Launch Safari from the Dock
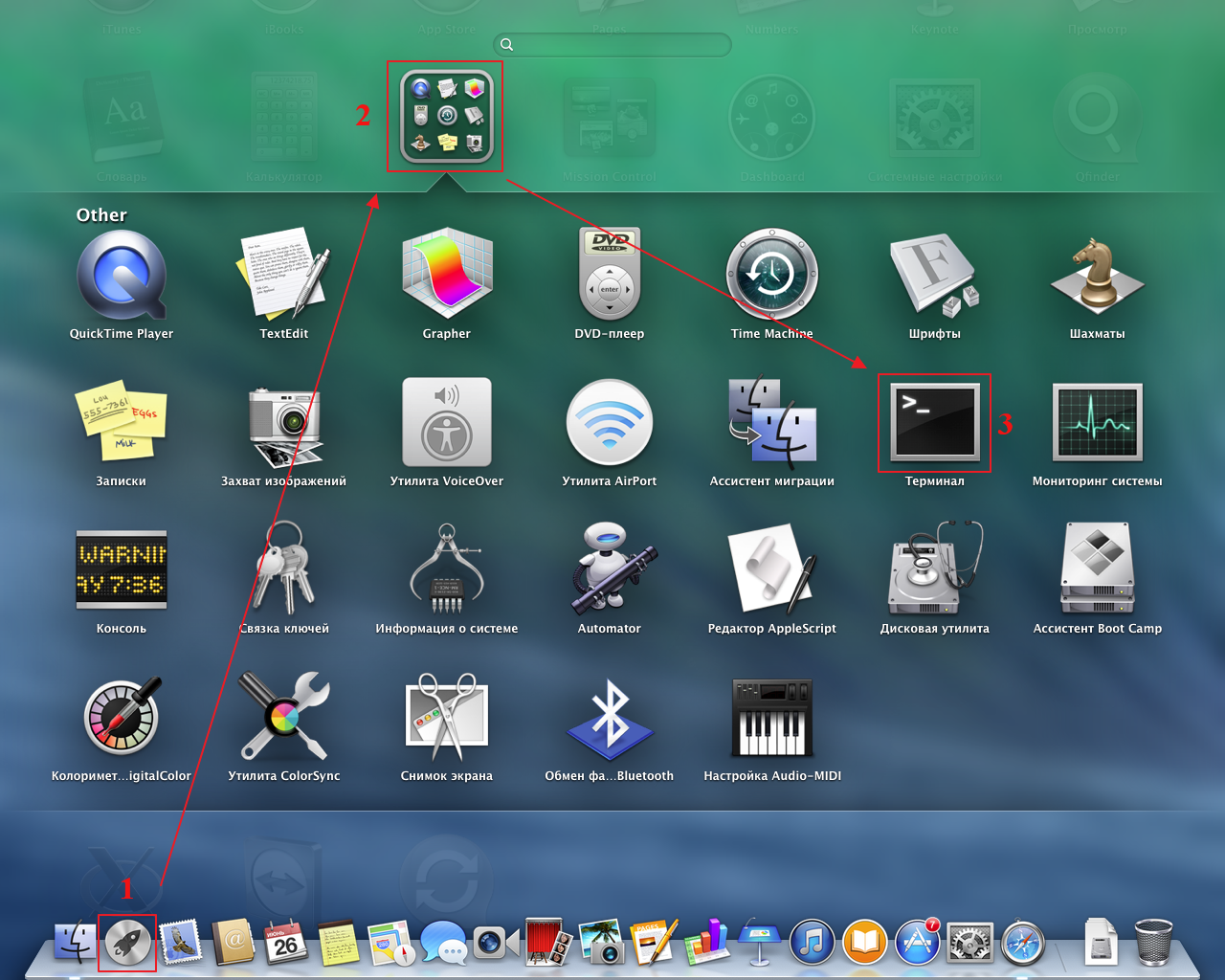 pyautogui.click(x=1023, y=943)
